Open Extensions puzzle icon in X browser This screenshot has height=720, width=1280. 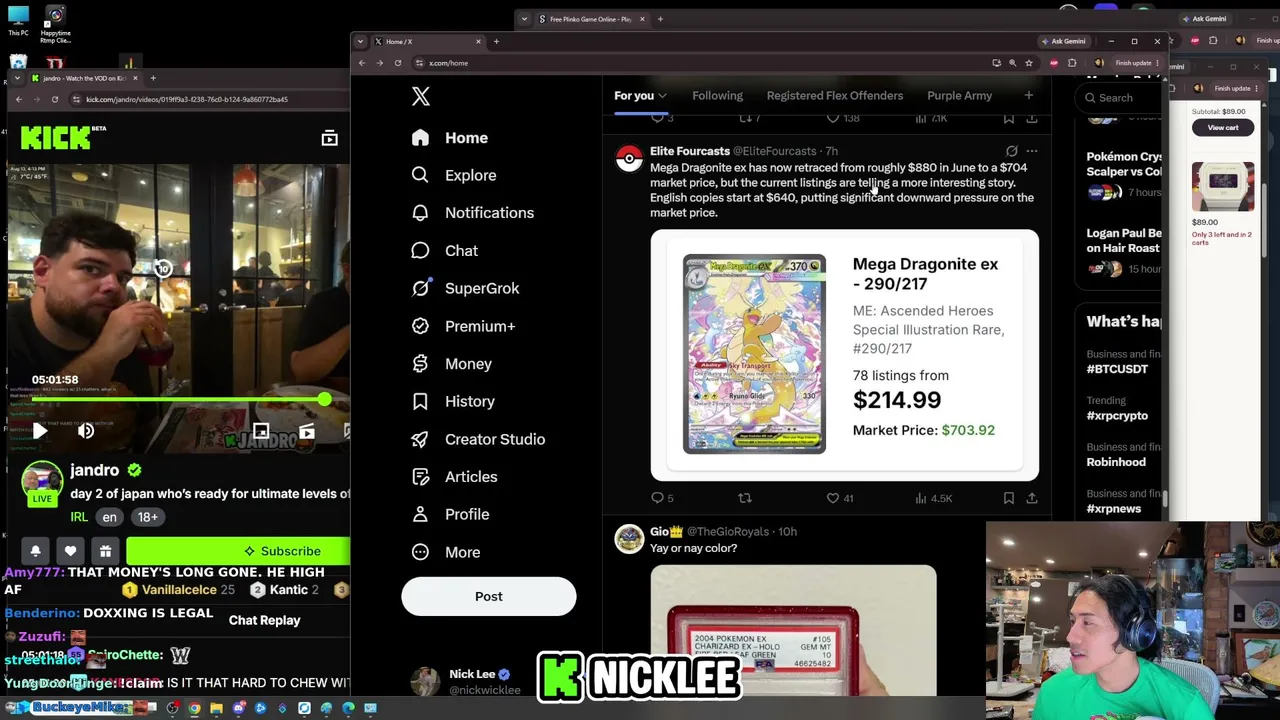tap(1072, 63)
